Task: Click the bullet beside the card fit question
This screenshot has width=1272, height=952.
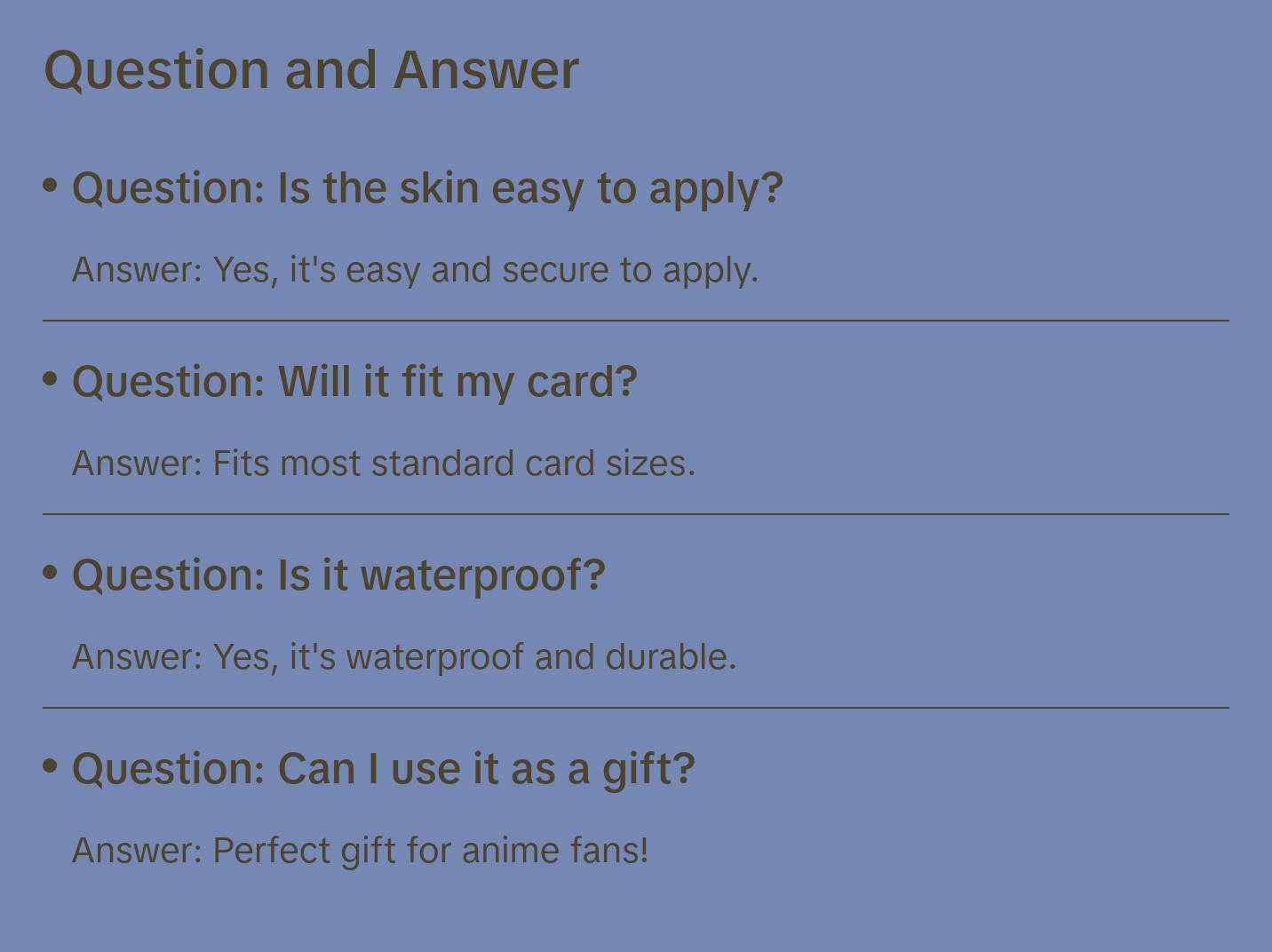Action: pyautogui.click(x=51, y=379)
